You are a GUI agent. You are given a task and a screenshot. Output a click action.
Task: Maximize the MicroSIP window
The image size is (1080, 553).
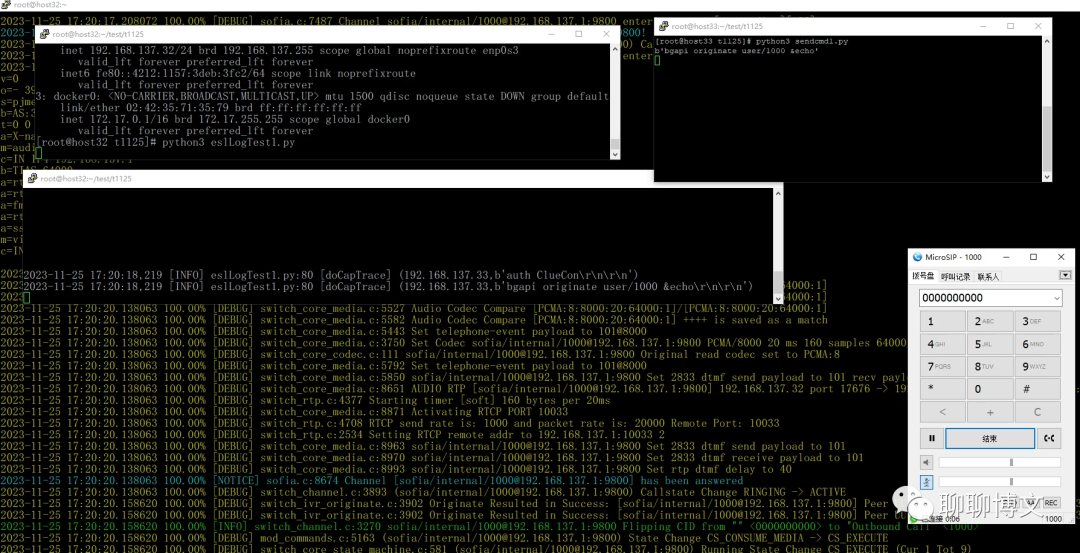1033,257
